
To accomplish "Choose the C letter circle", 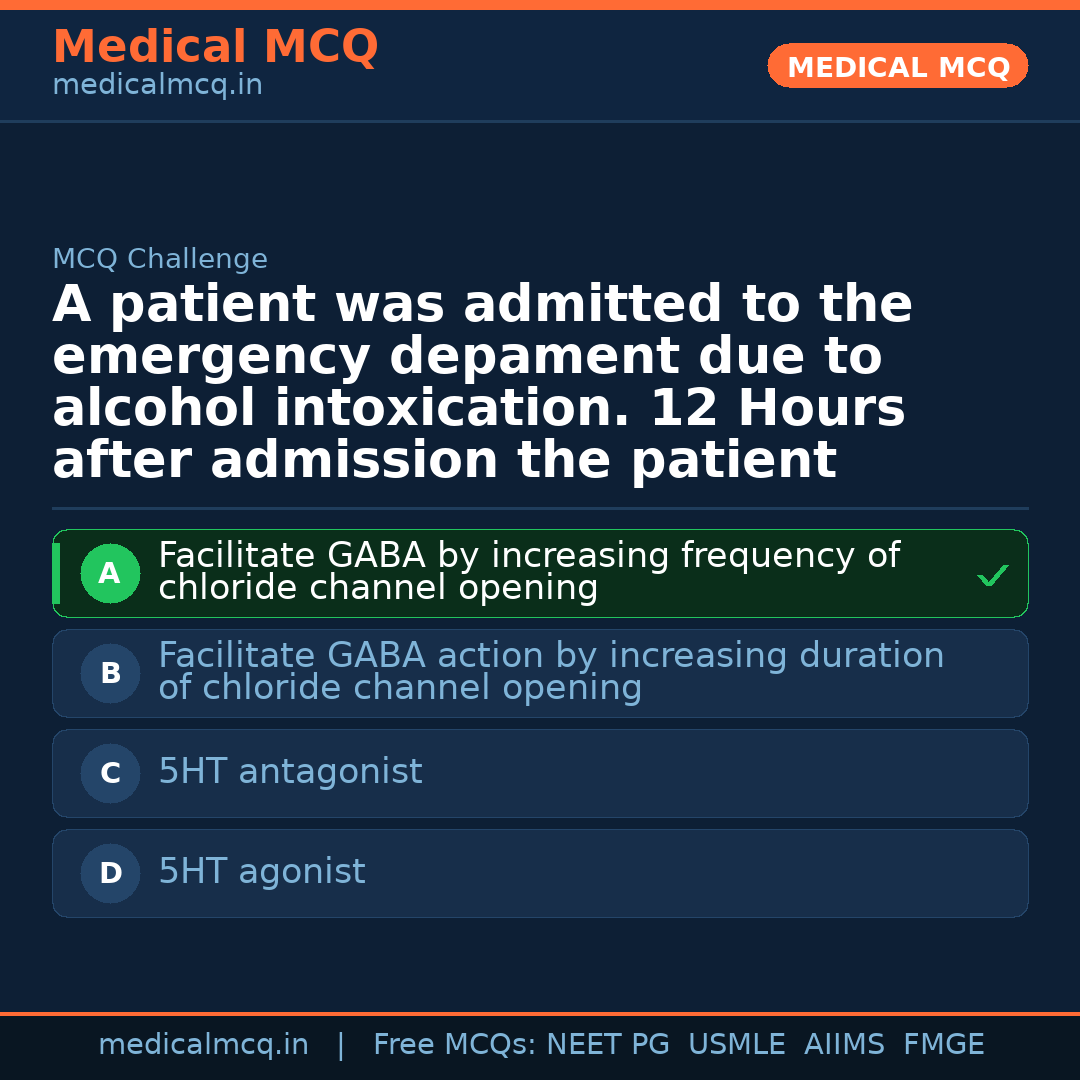I will click(x=110, y=774).
